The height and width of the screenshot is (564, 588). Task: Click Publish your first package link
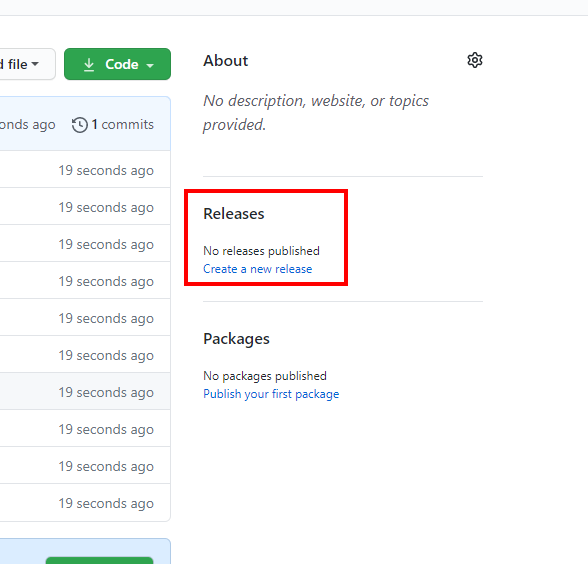coord(271,394)
